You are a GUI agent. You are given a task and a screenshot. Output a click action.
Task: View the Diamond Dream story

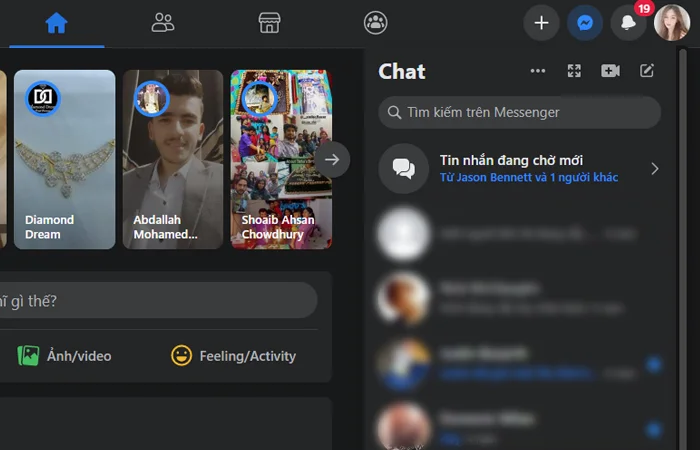click(x=65, y=159)
